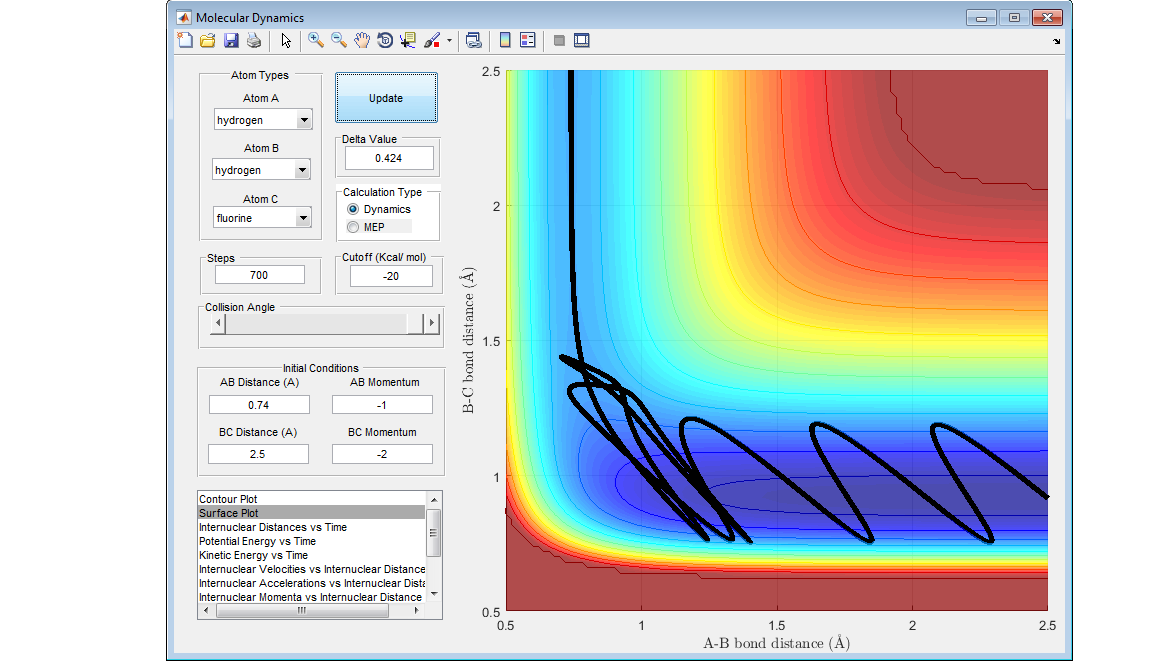Screen dimensions: 1152x662
Task: Click the Steps input field
Action: click(260, 275)
